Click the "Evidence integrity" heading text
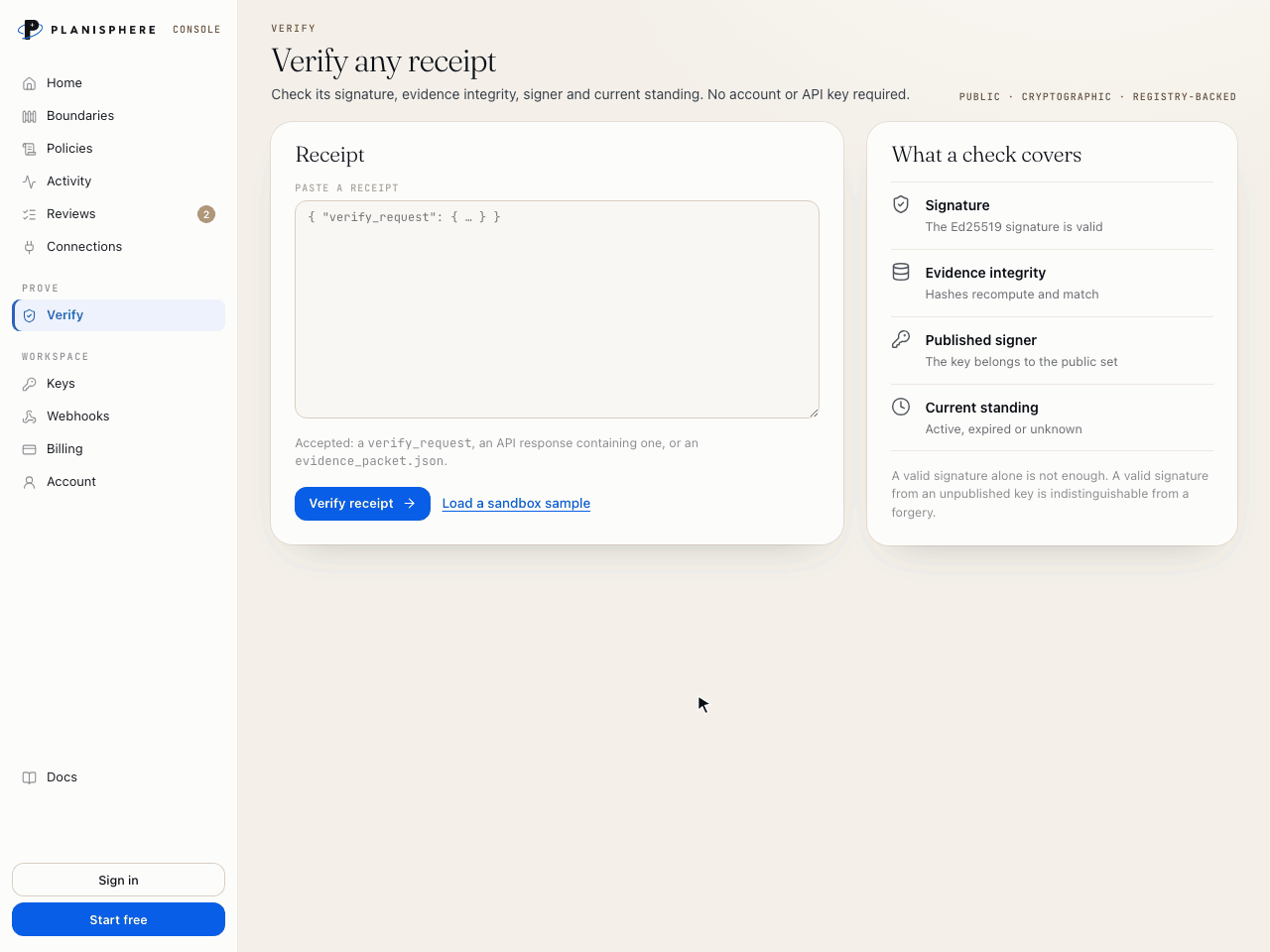Viewport: 1270px width, 952px height. 985,273
